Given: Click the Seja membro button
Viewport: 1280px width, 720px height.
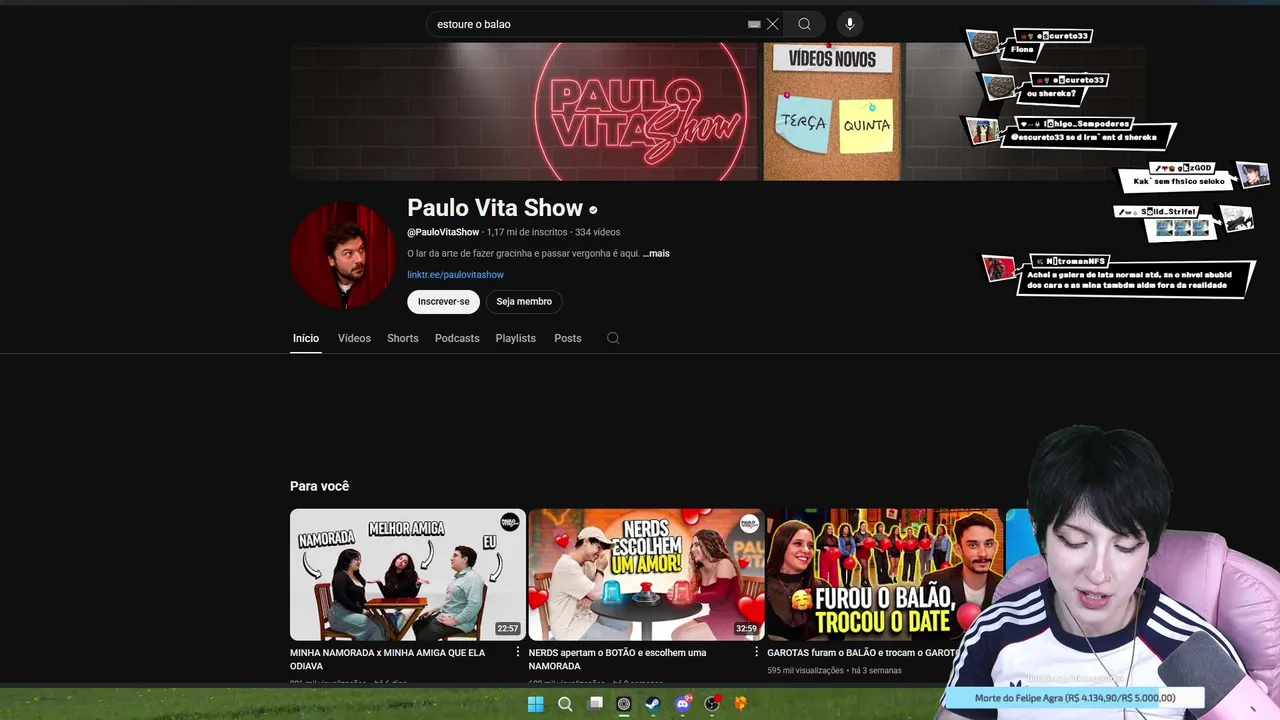Looking at the screenshot, I should click(x=524, y=302).
